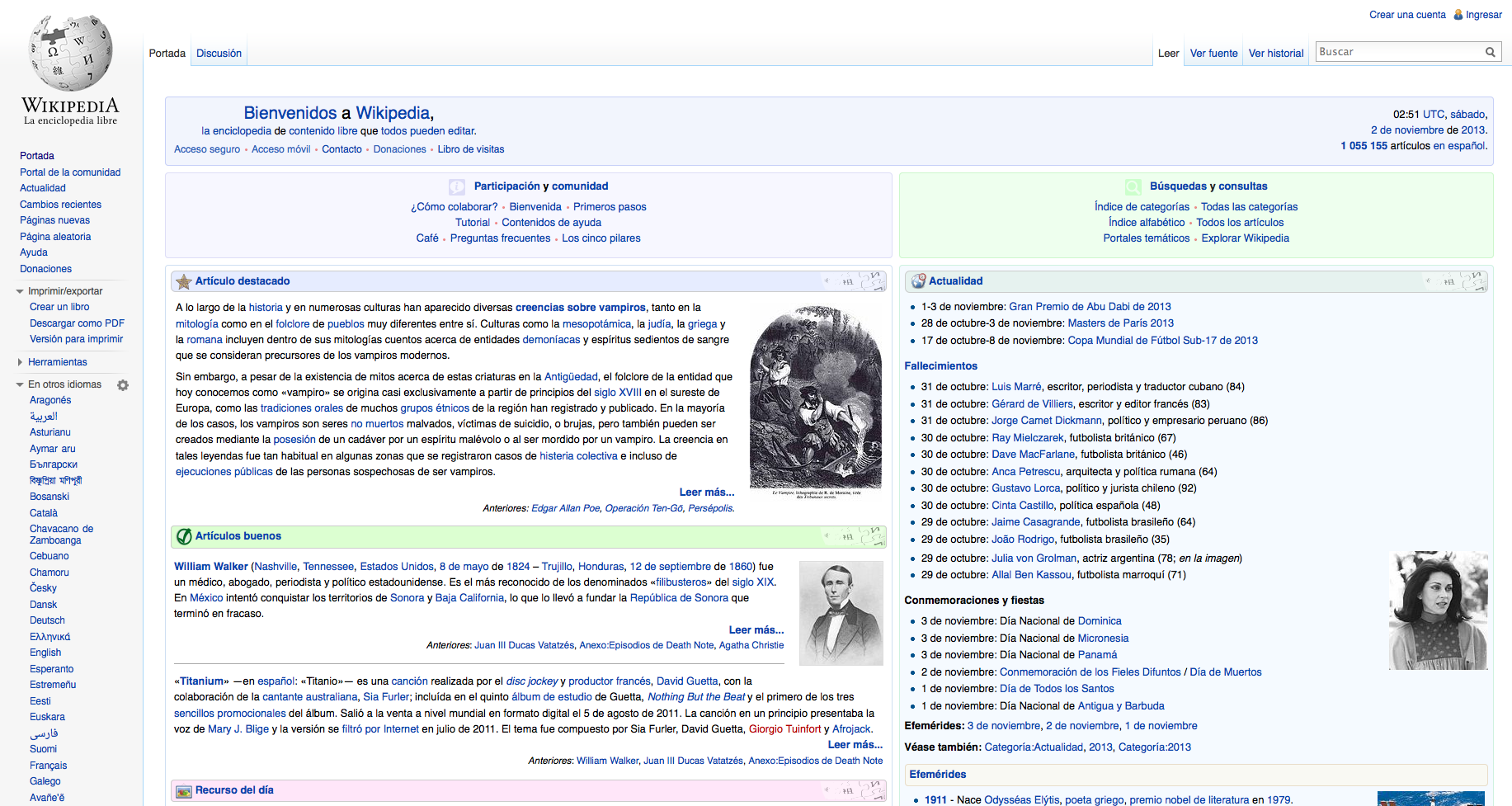Screen dimensions: 1512x806
Task: Open Índice de categorías link
Action: tap(1142, 207)
